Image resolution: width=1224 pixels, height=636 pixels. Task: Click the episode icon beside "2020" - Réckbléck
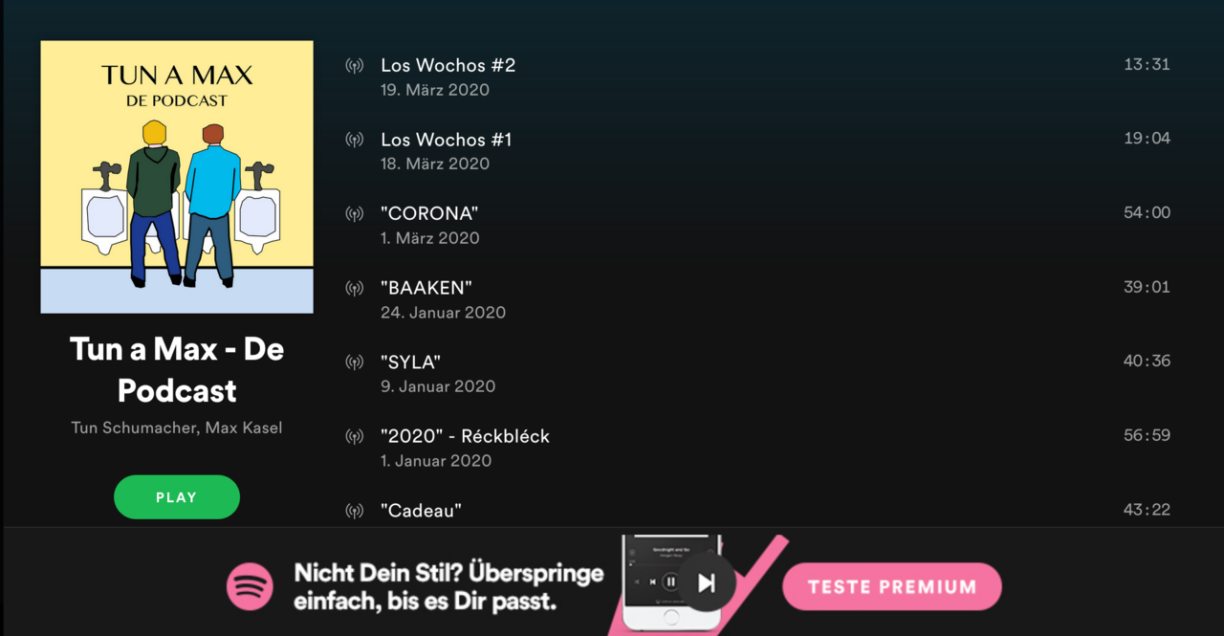(x=354, y=437)
